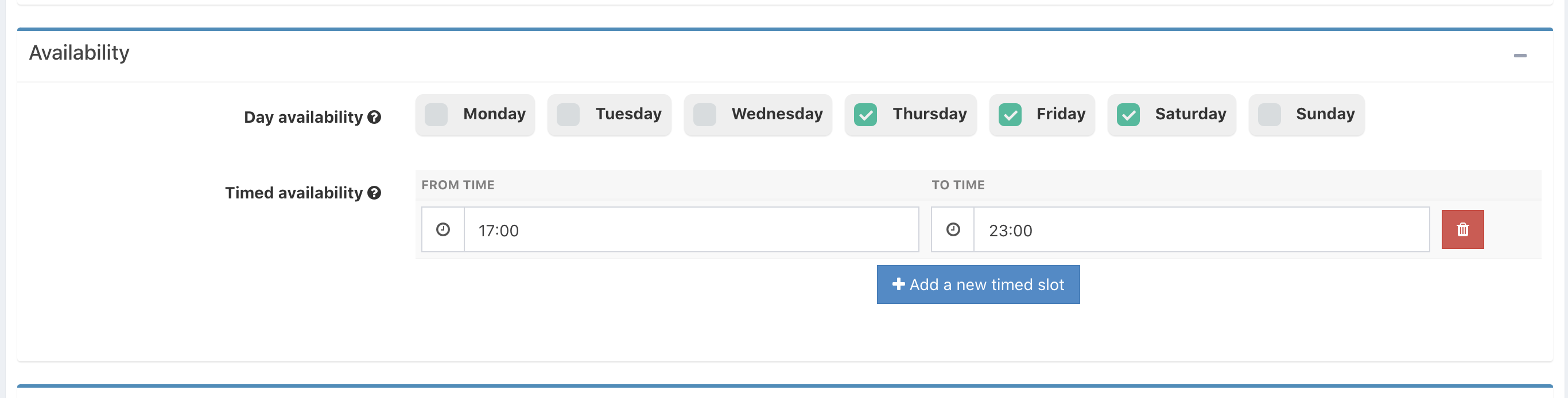Click the Timed availability help icon
Screen dimensions: 1568x398
374,193
